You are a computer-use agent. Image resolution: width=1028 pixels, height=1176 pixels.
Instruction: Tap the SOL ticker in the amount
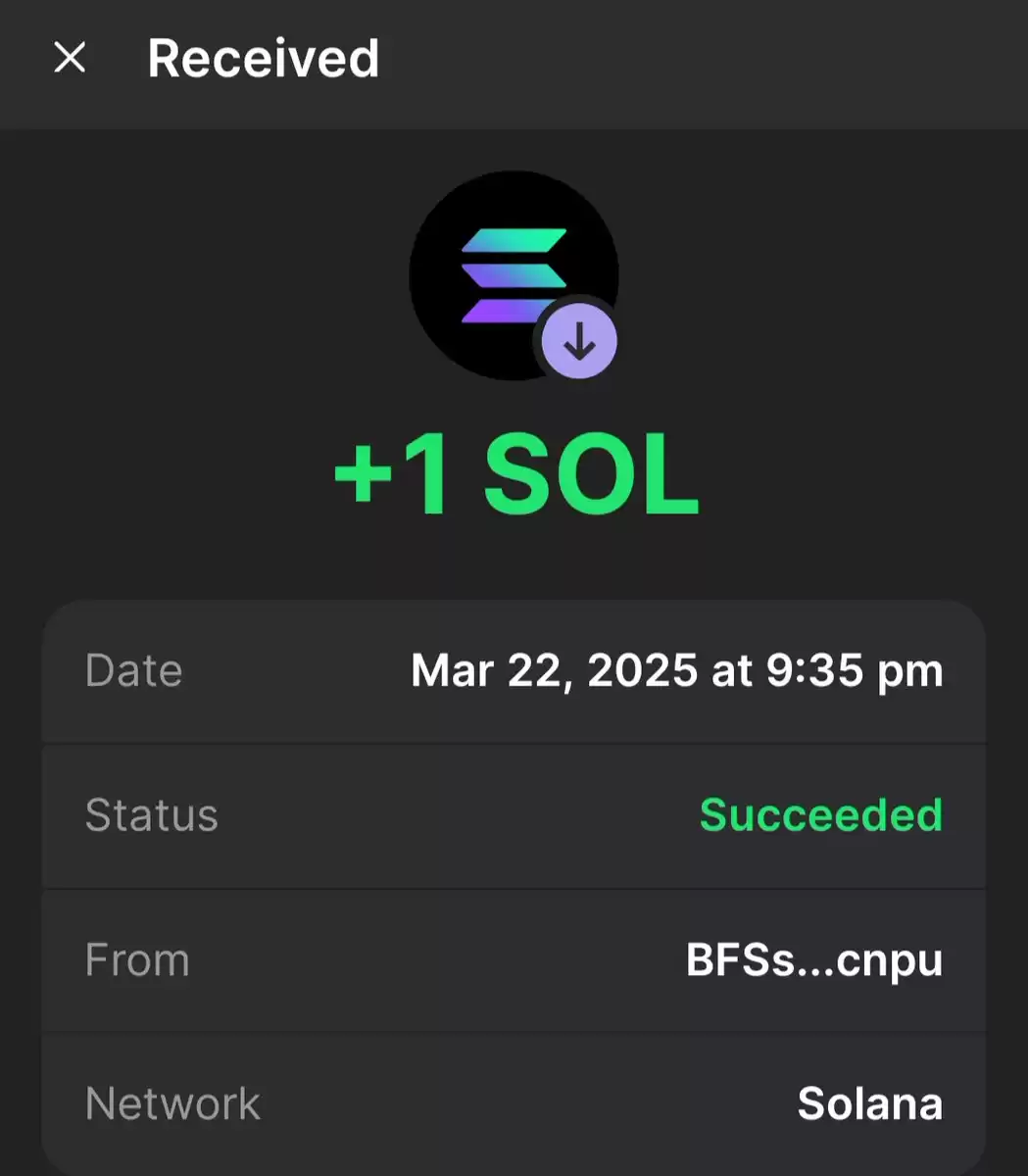click(x=592, y=477)
